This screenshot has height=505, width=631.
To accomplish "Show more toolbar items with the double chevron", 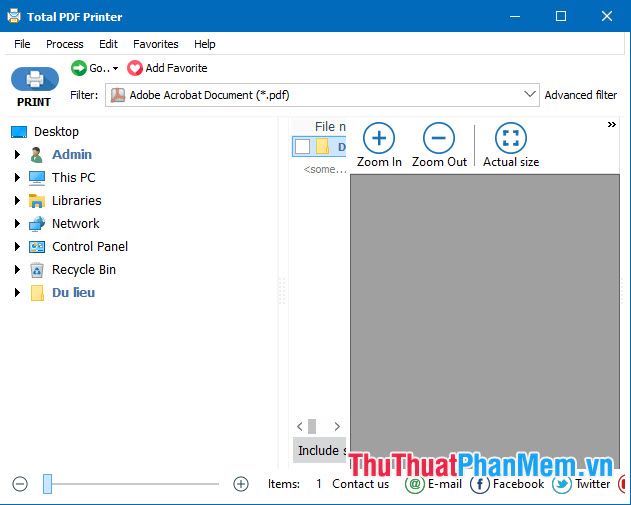I will [x=612, y=125].
